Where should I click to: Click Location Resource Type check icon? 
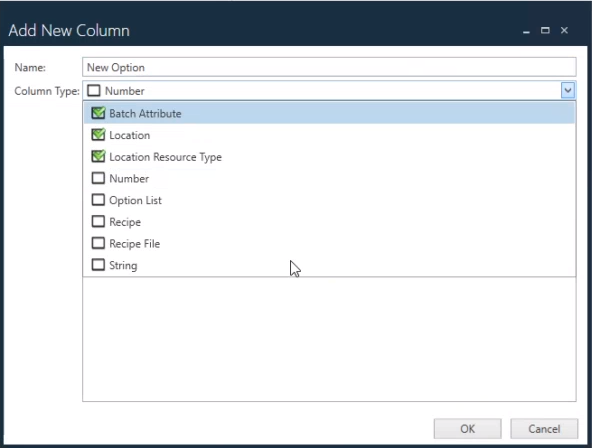[98, 156]
